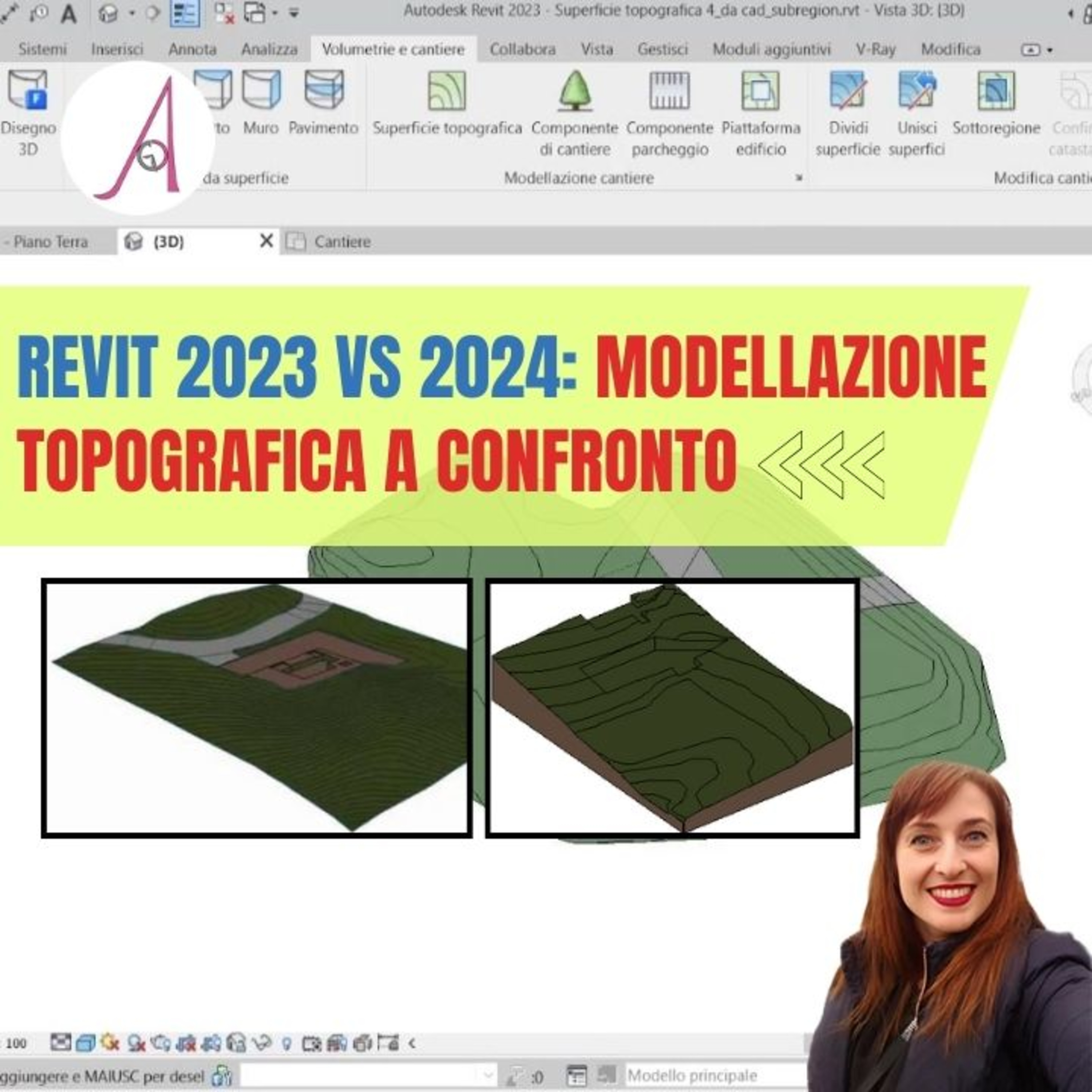The width and height of the screenshot is (1092, 1092).
Task: Expand the Modellazione cantiere panel arrow
Action: pyautogui.click(x=799, y=178)
